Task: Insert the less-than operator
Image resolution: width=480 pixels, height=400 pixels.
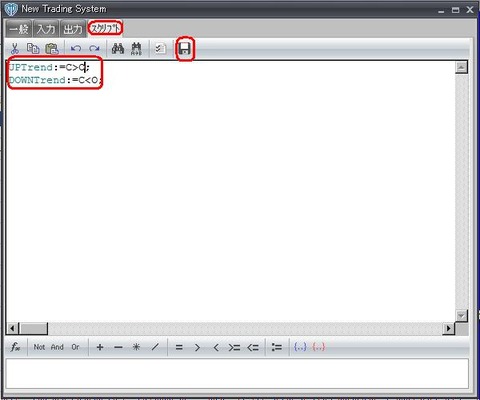Action: 216,347
